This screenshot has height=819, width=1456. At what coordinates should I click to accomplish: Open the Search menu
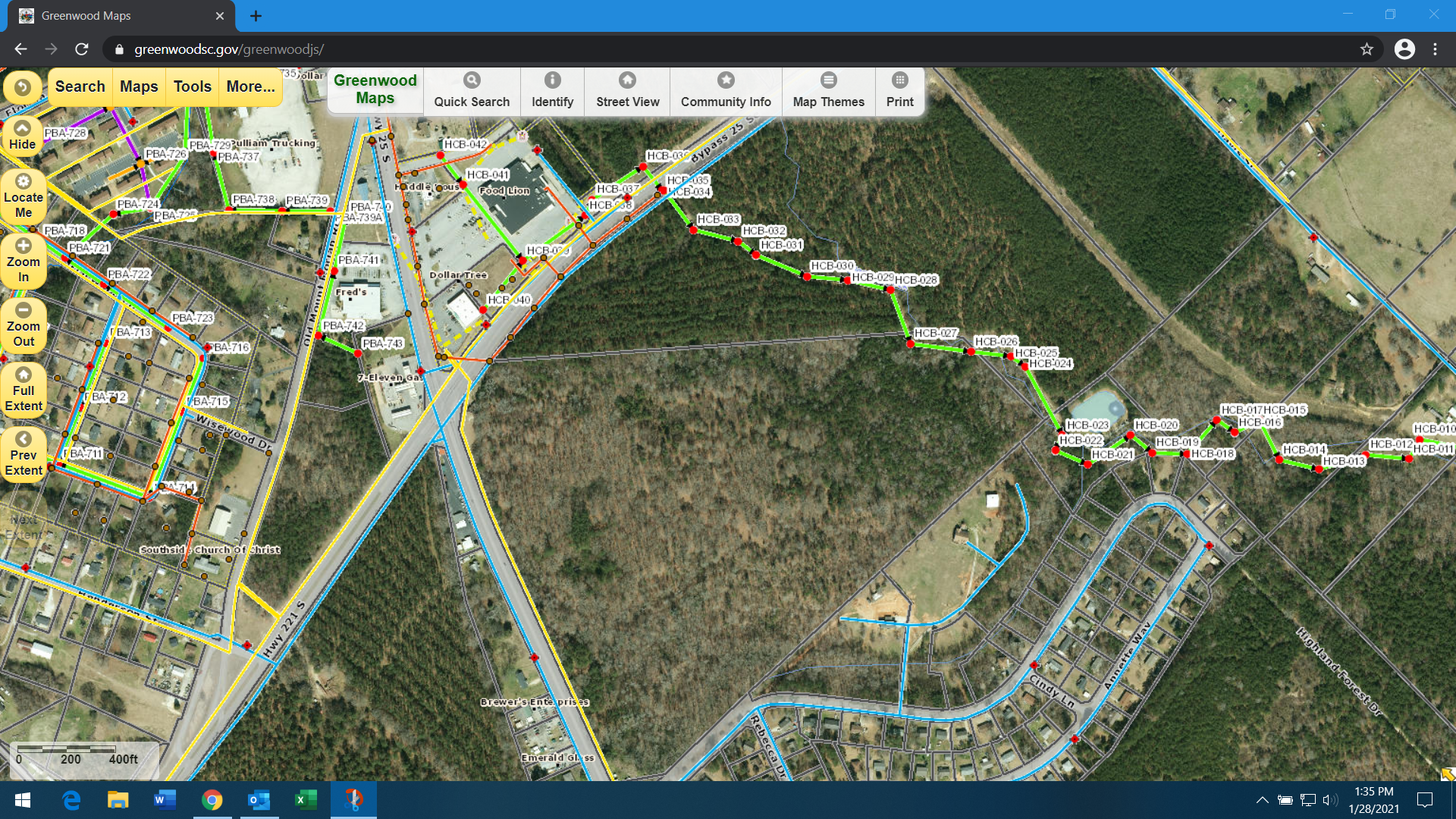tap(80, 86)
